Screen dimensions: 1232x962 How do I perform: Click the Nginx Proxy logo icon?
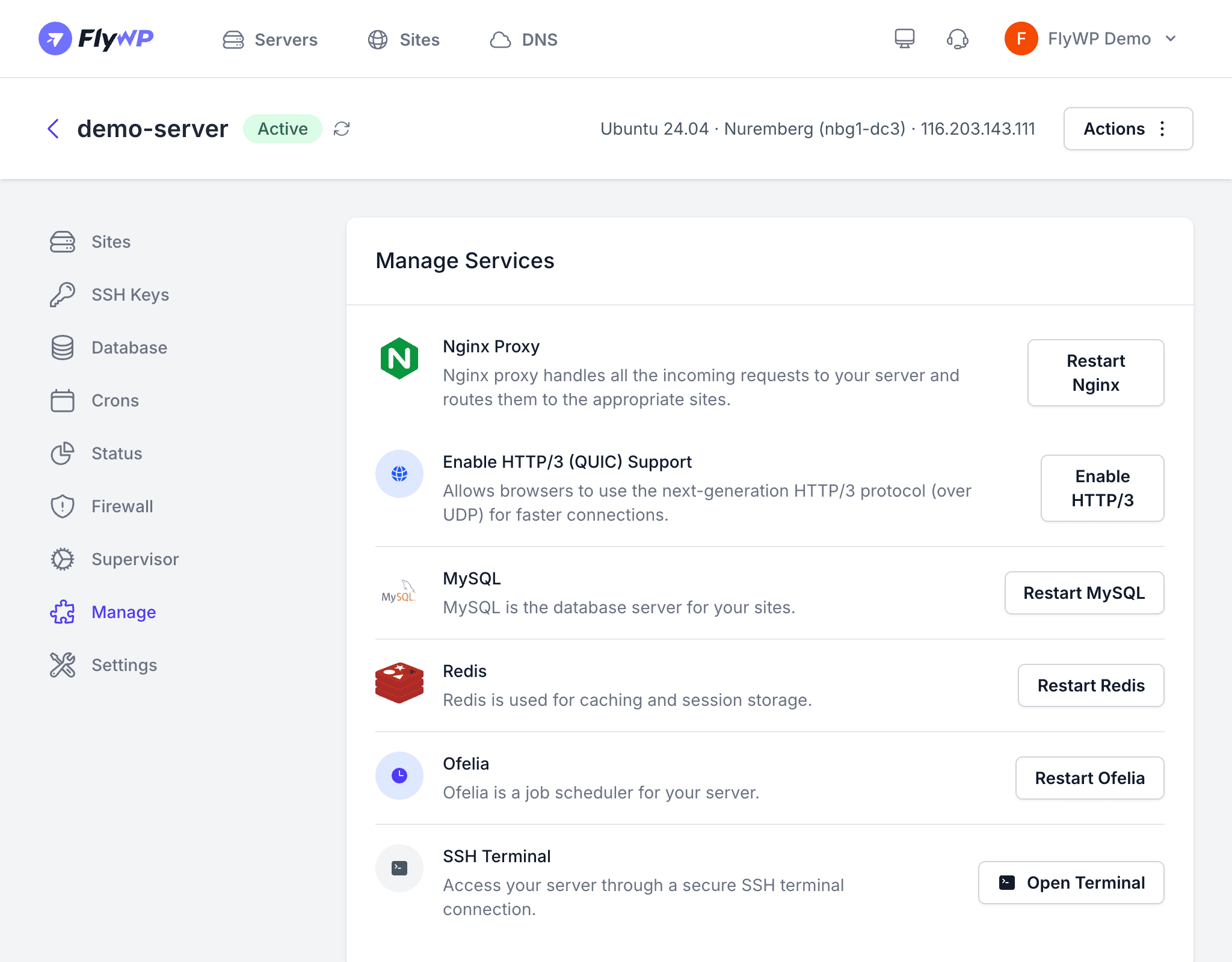click(x=399, y=358)
